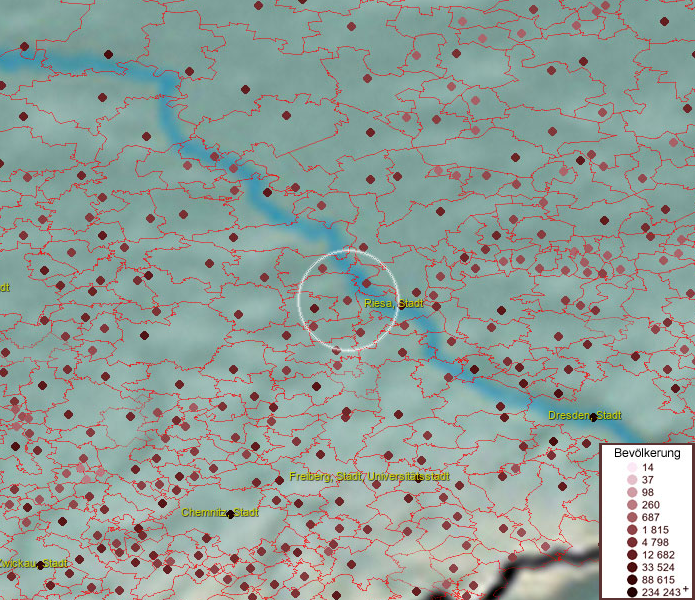Viewport: 695px width, 600px height.
Task: Click the 'Riesa, Stadt' map label
Action: pos(394,303)
